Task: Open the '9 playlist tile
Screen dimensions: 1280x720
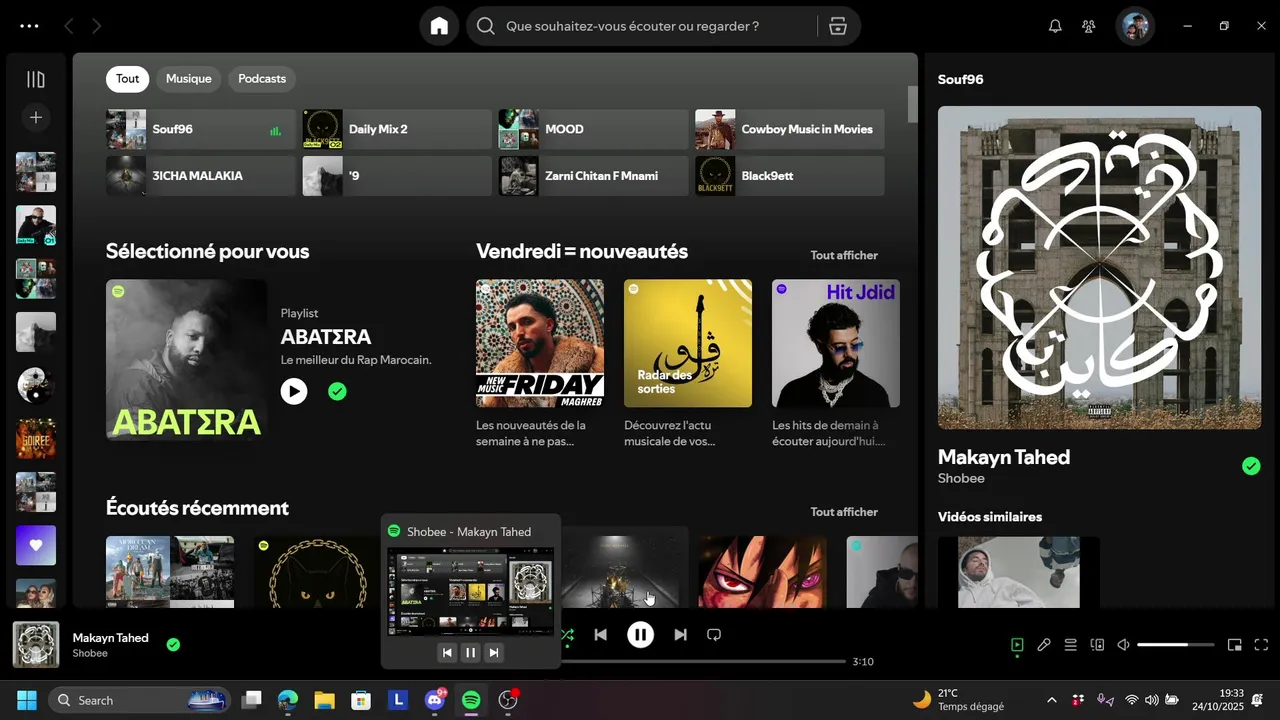Action: tap(397, 176)
